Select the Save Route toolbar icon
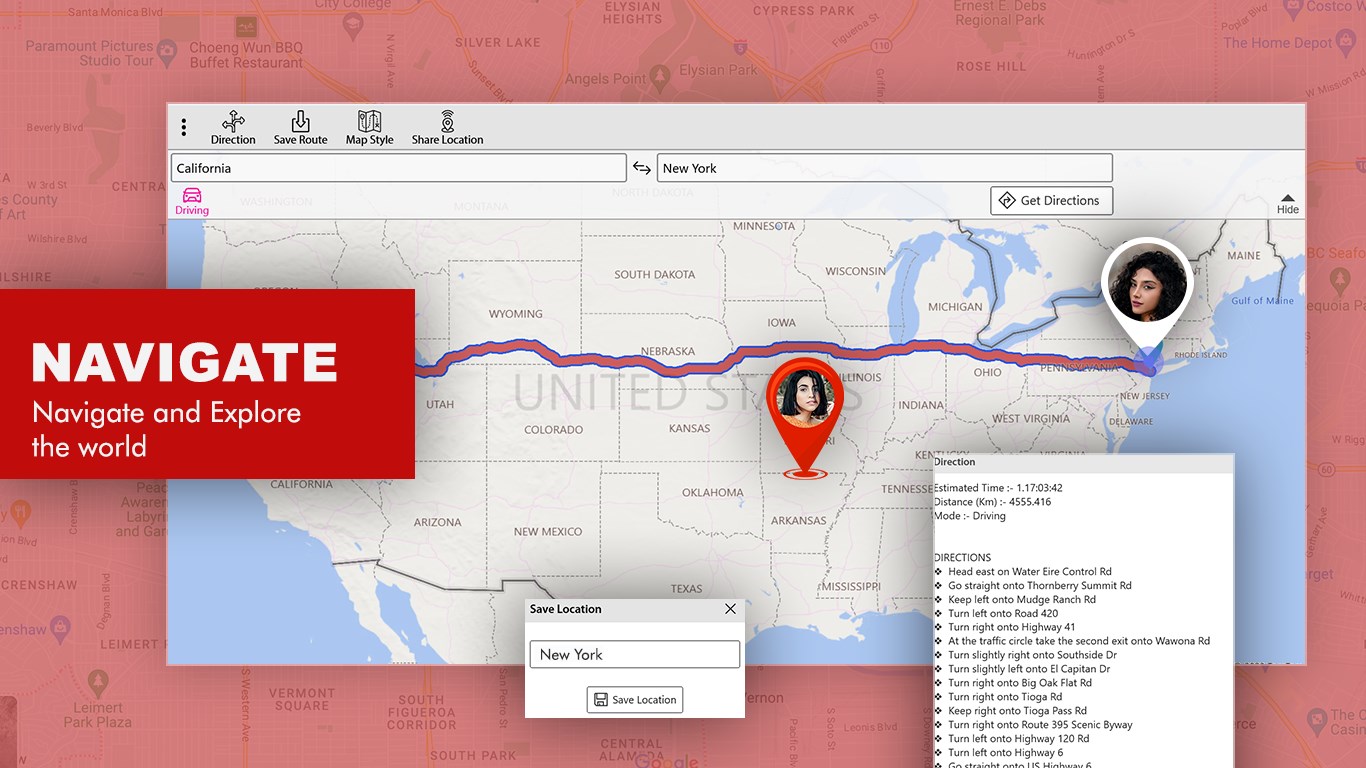 (x=300, y=128)
